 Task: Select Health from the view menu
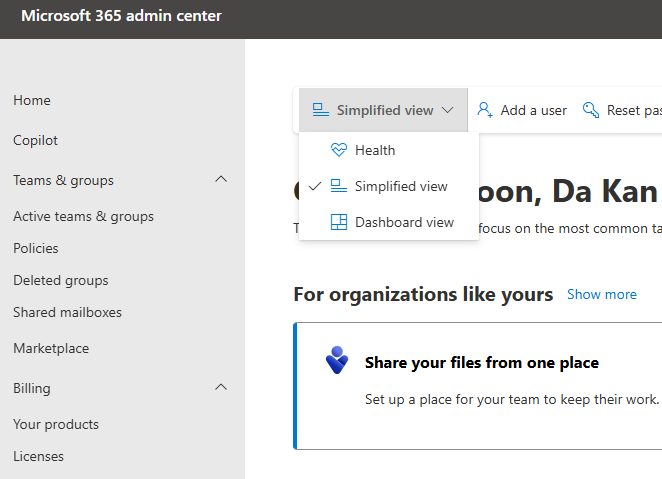(x=388, y=150)
